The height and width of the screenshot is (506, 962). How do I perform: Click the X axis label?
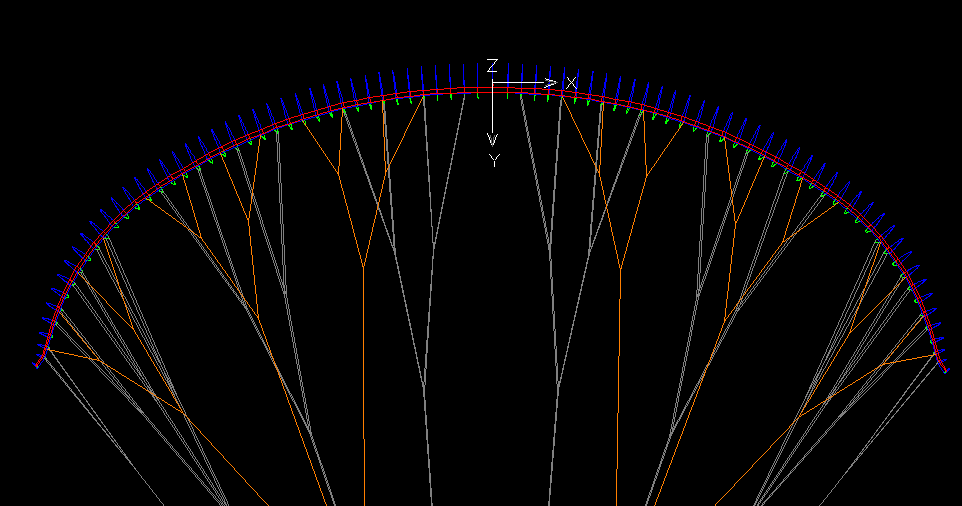coord(571,83)
